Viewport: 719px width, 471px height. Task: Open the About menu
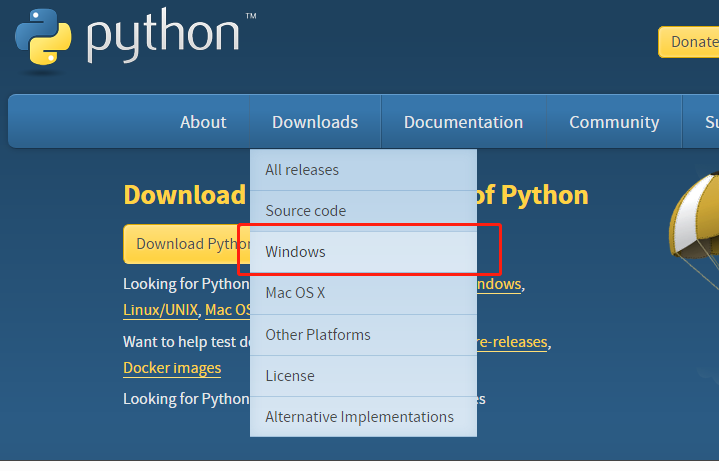pos(203,122)
